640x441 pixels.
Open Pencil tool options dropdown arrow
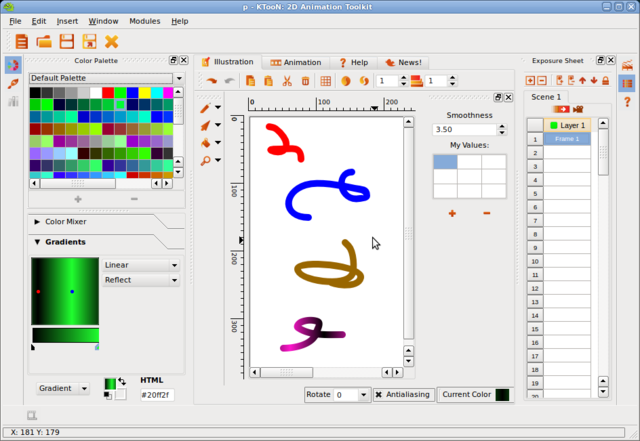218,107
